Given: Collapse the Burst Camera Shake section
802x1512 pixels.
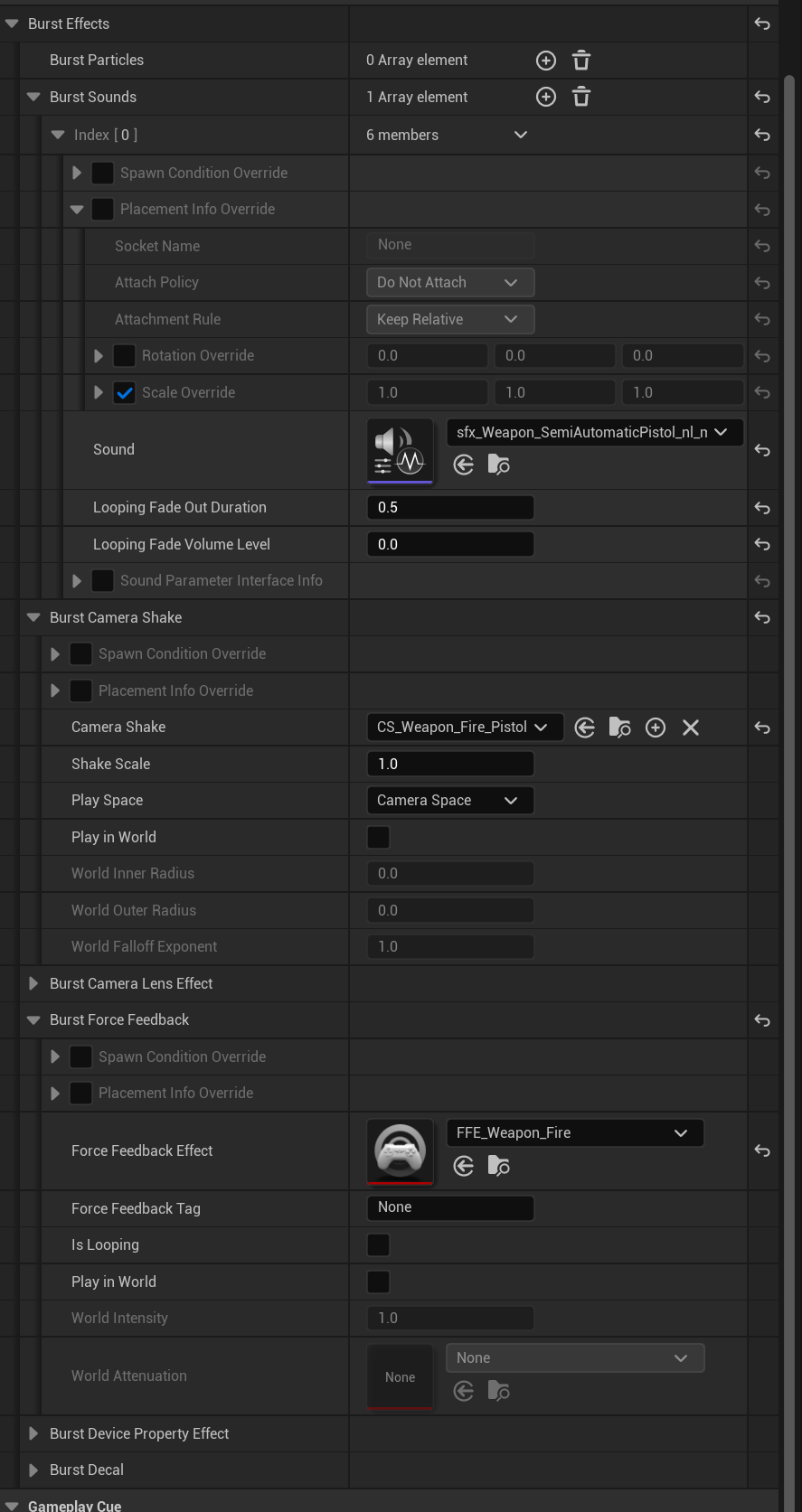Looking at the screenshot, I should [33, 617].
